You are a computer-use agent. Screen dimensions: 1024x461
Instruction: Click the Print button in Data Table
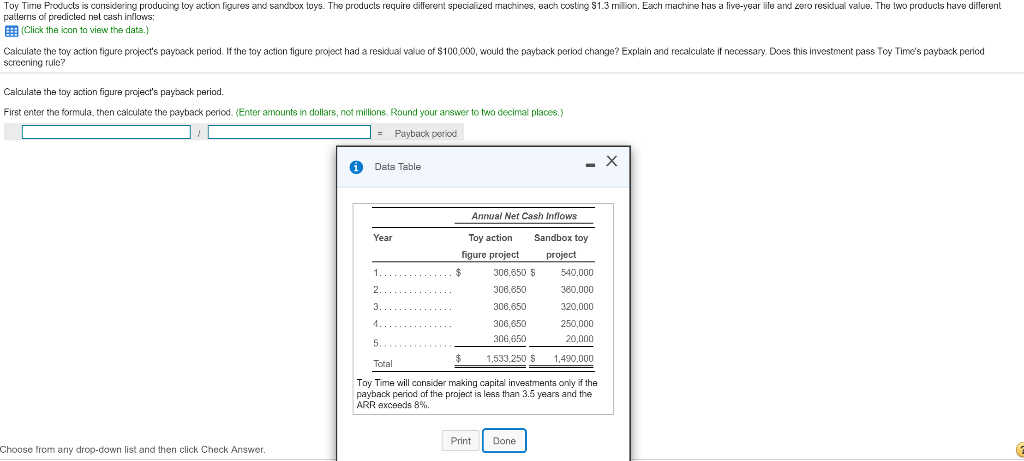tap(460, 441)
